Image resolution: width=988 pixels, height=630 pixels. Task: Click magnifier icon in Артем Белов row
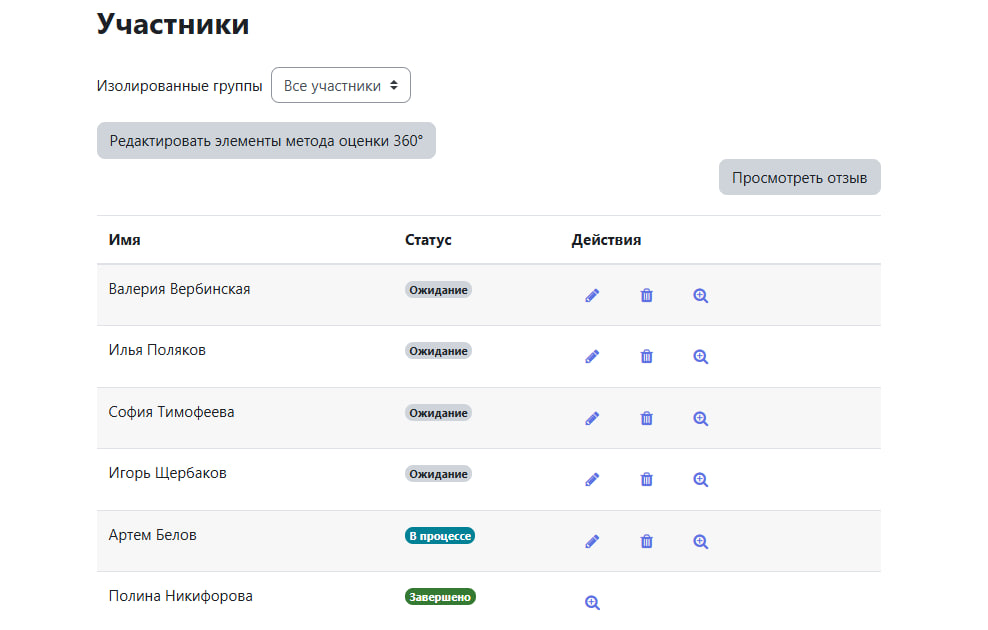point(700,542)
